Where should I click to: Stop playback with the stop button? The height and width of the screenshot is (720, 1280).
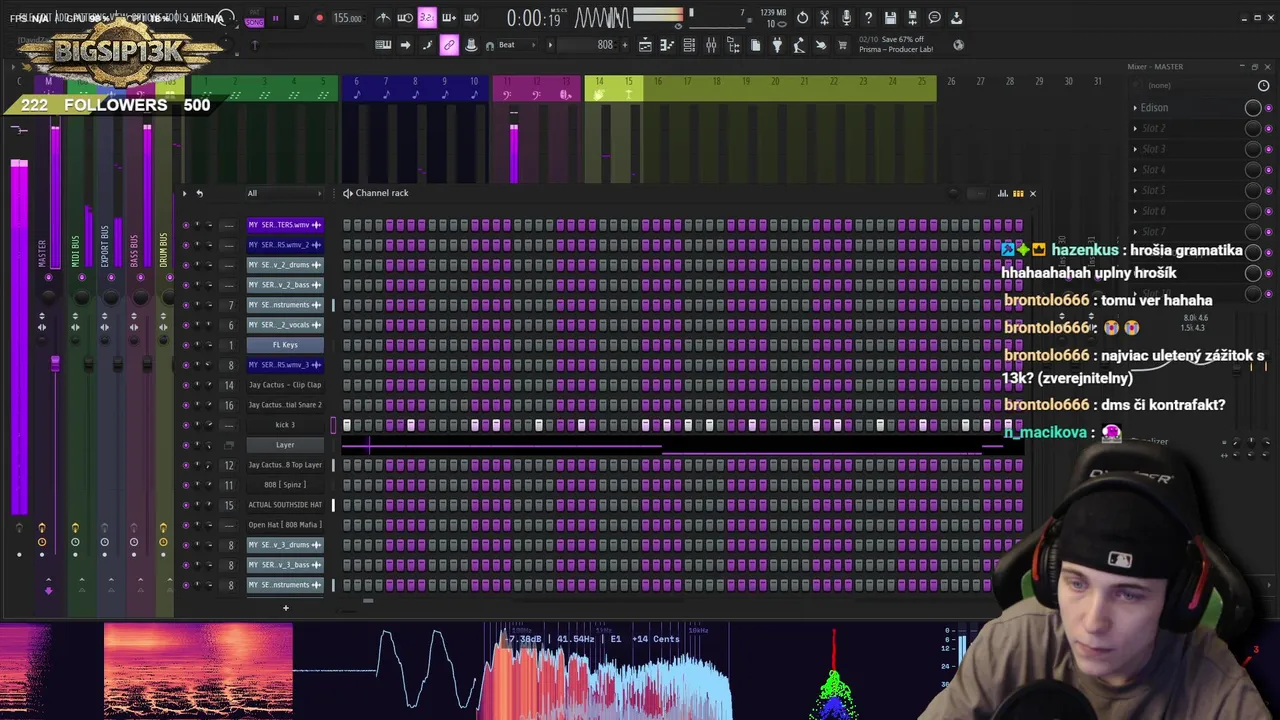click(296, 18)
